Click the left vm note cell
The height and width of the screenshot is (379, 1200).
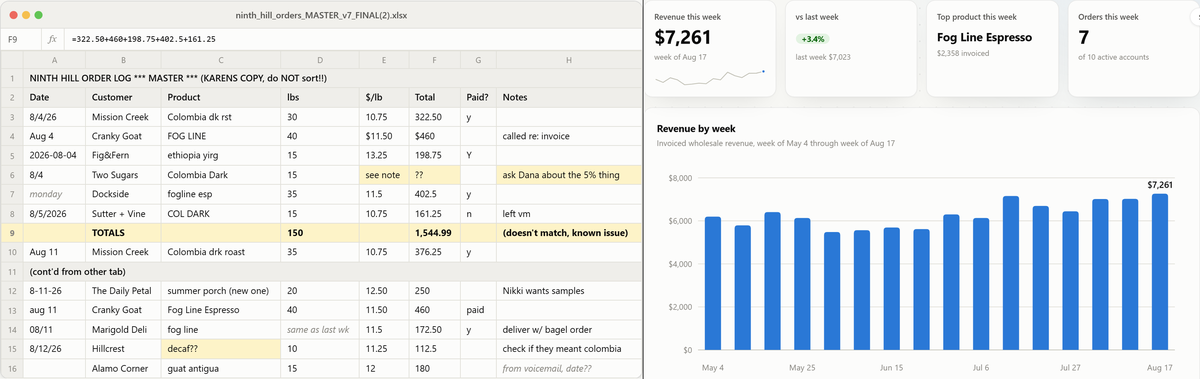(x=568, y=213)
